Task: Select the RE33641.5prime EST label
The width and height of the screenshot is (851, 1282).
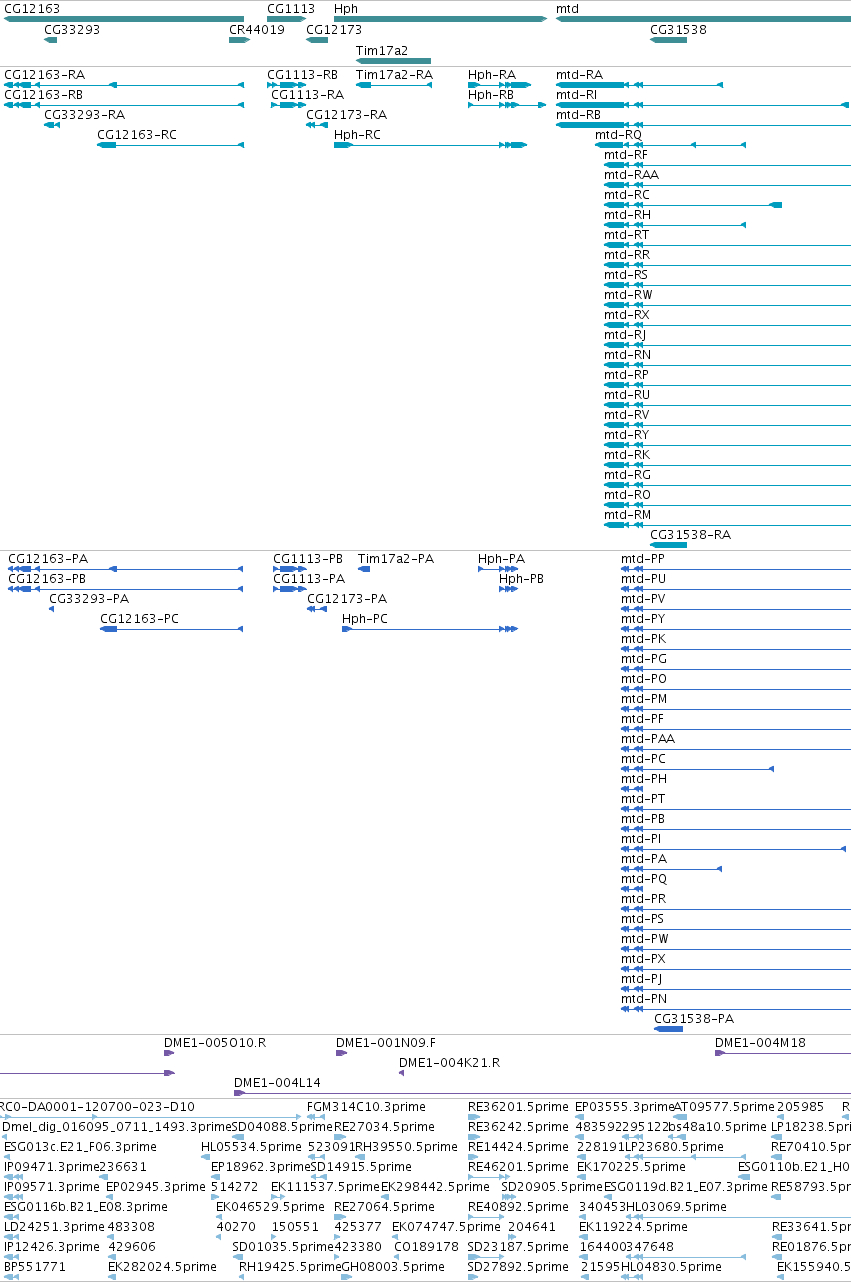Action: pyautogui.click(x=811, y=1227)
